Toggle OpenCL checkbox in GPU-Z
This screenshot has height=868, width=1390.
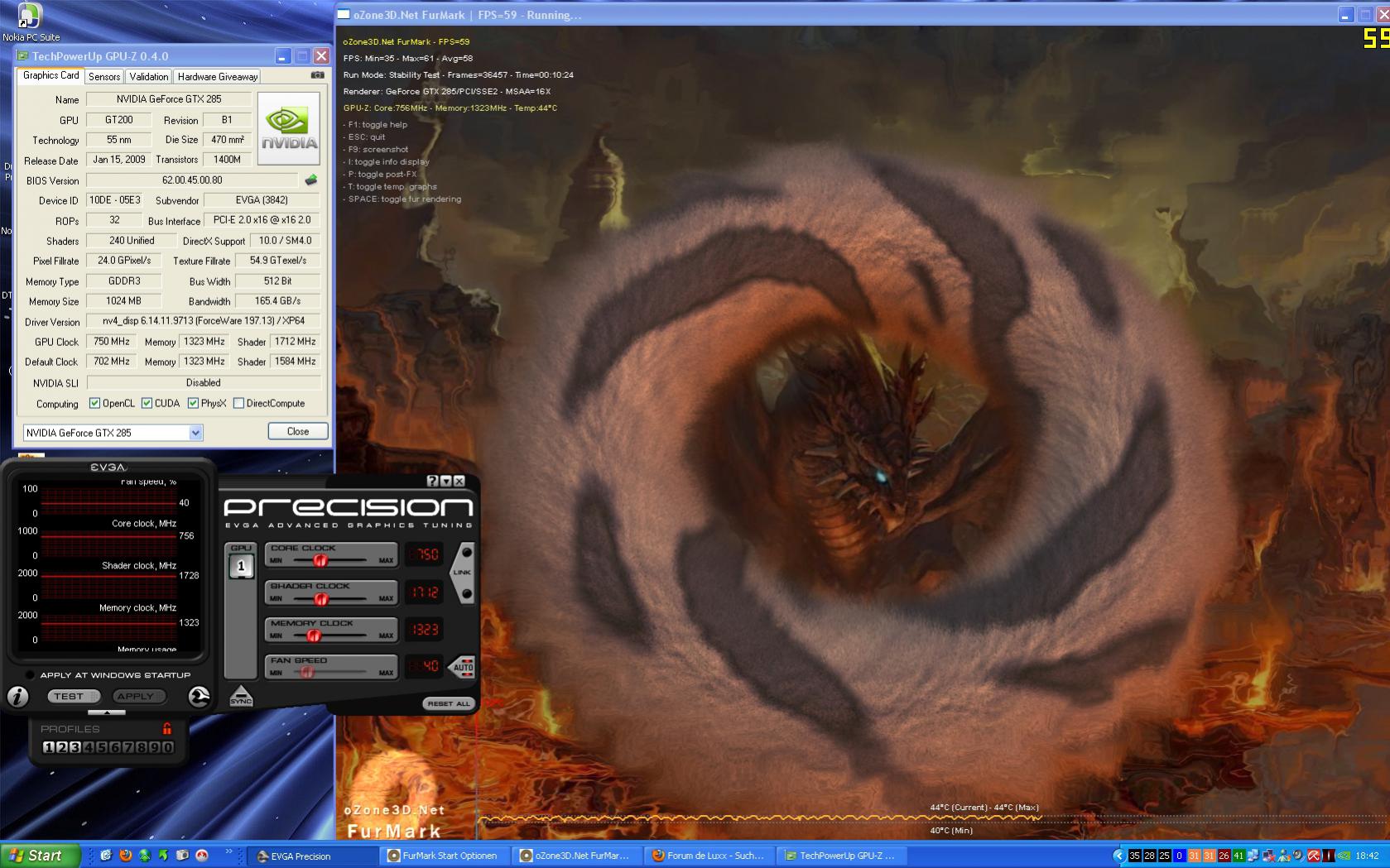(94, 403)
